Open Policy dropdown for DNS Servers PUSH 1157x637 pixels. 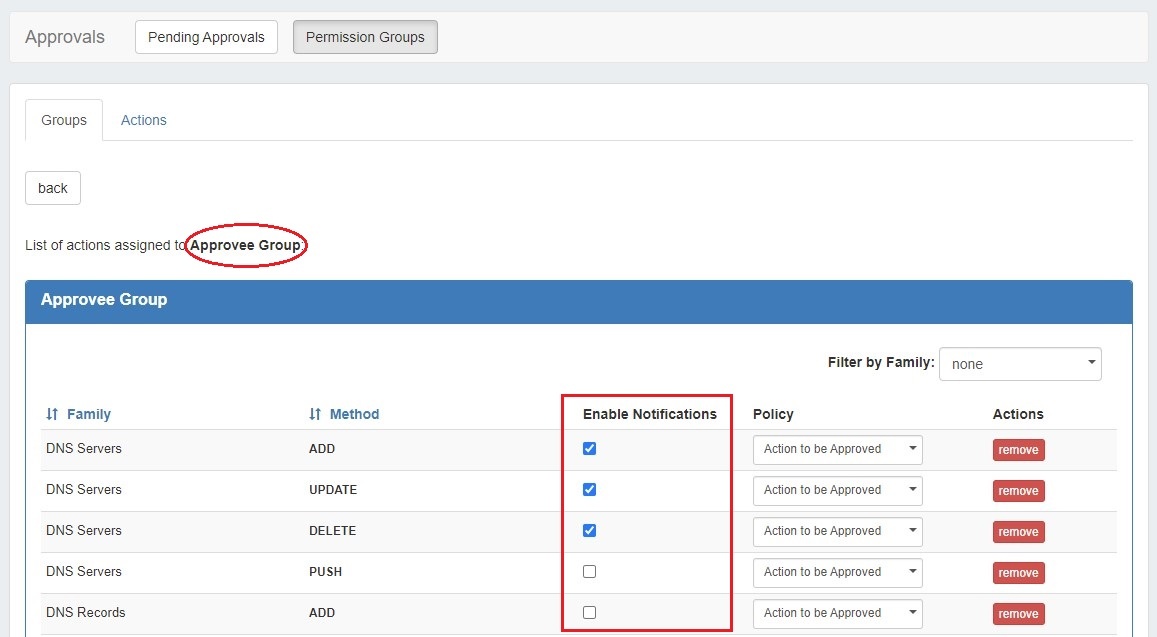coord(837,573)
